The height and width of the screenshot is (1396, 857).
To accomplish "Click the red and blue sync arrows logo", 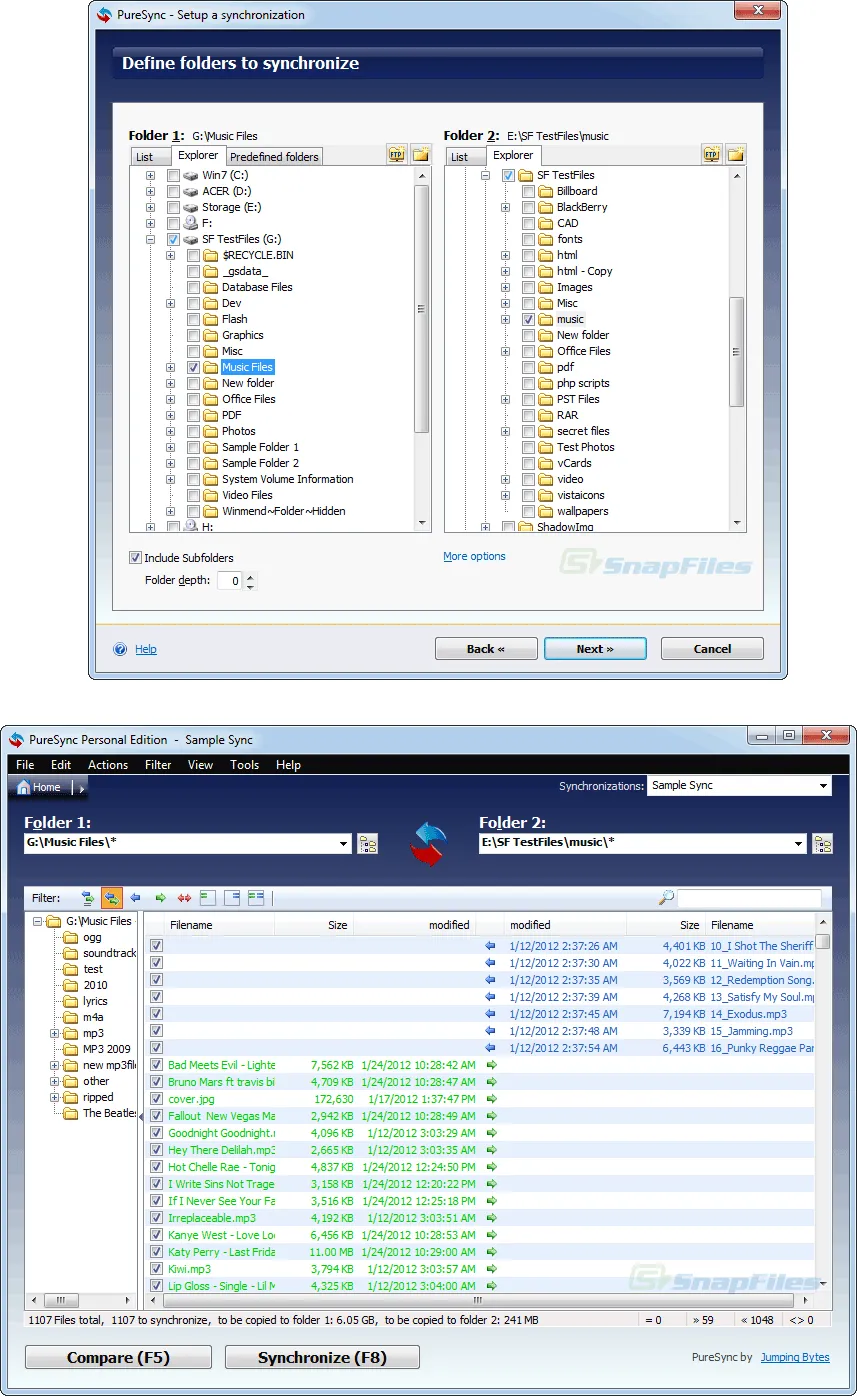I will [429, 844].
